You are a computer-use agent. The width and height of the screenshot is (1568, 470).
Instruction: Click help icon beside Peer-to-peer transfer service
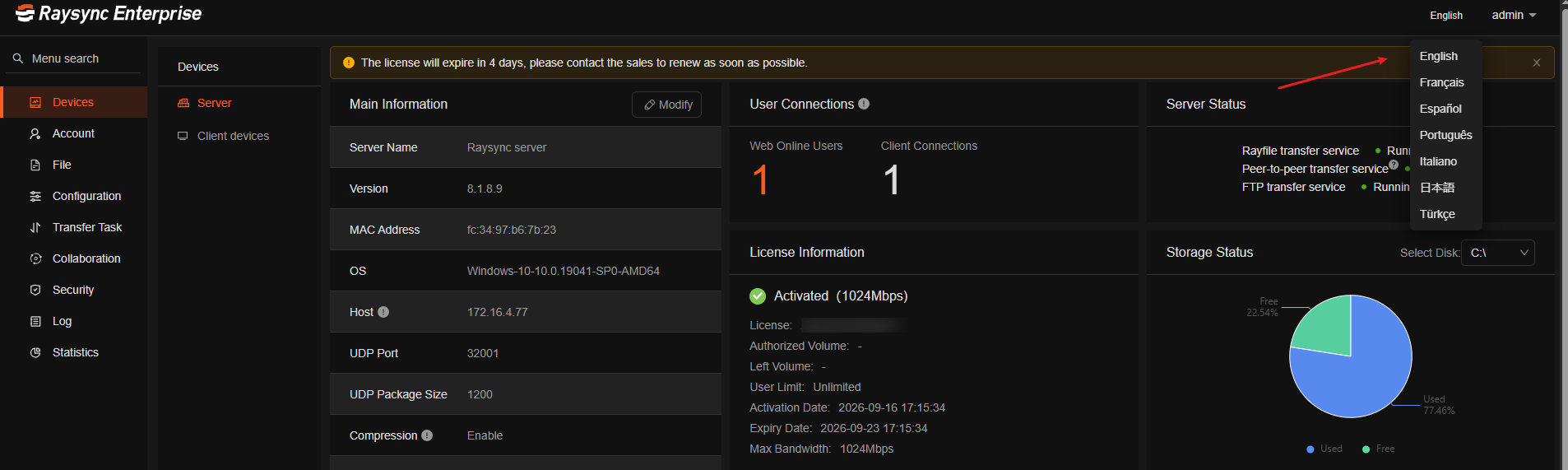tap(1394, 165)
